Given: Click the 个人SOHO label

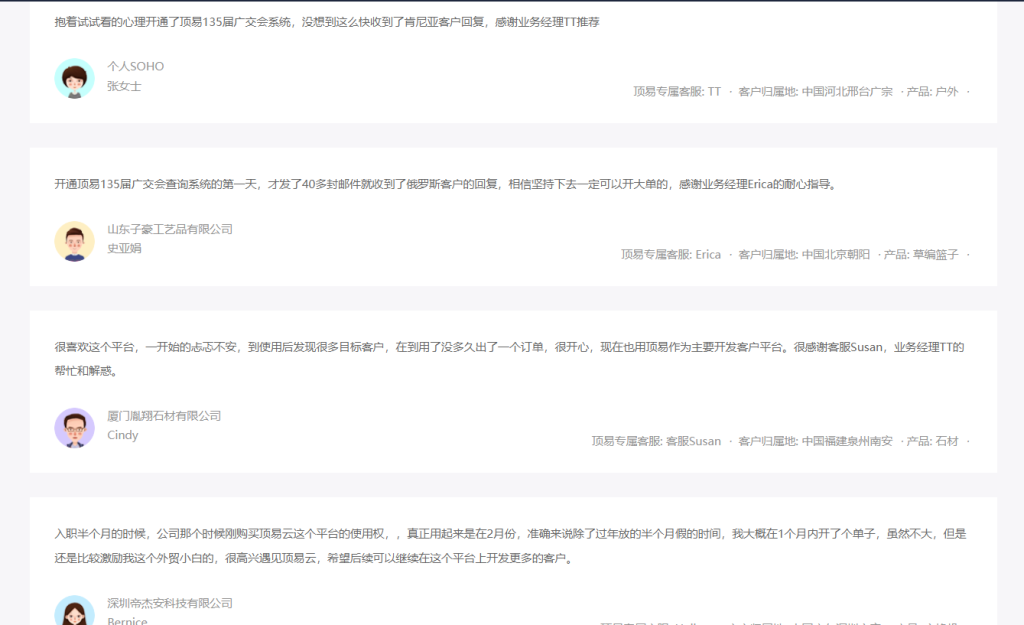Looking at the screenshot, I should (135, 66).
